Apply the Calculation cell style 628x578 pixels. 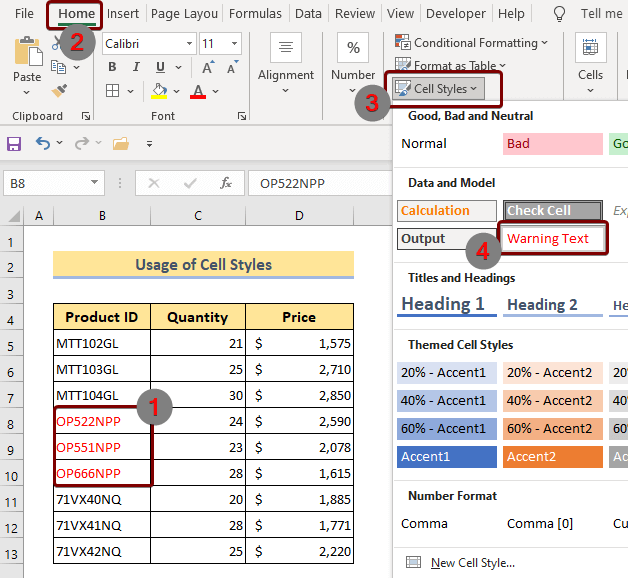coord(447,211)
